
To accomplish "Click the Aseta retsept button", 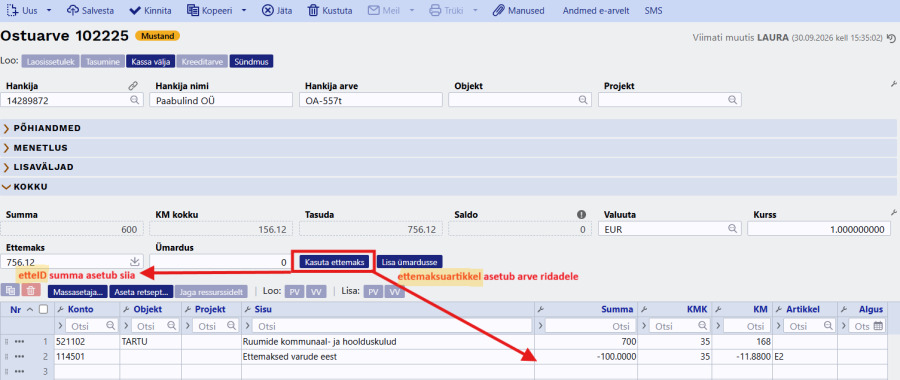I will (x=141, y=292).
